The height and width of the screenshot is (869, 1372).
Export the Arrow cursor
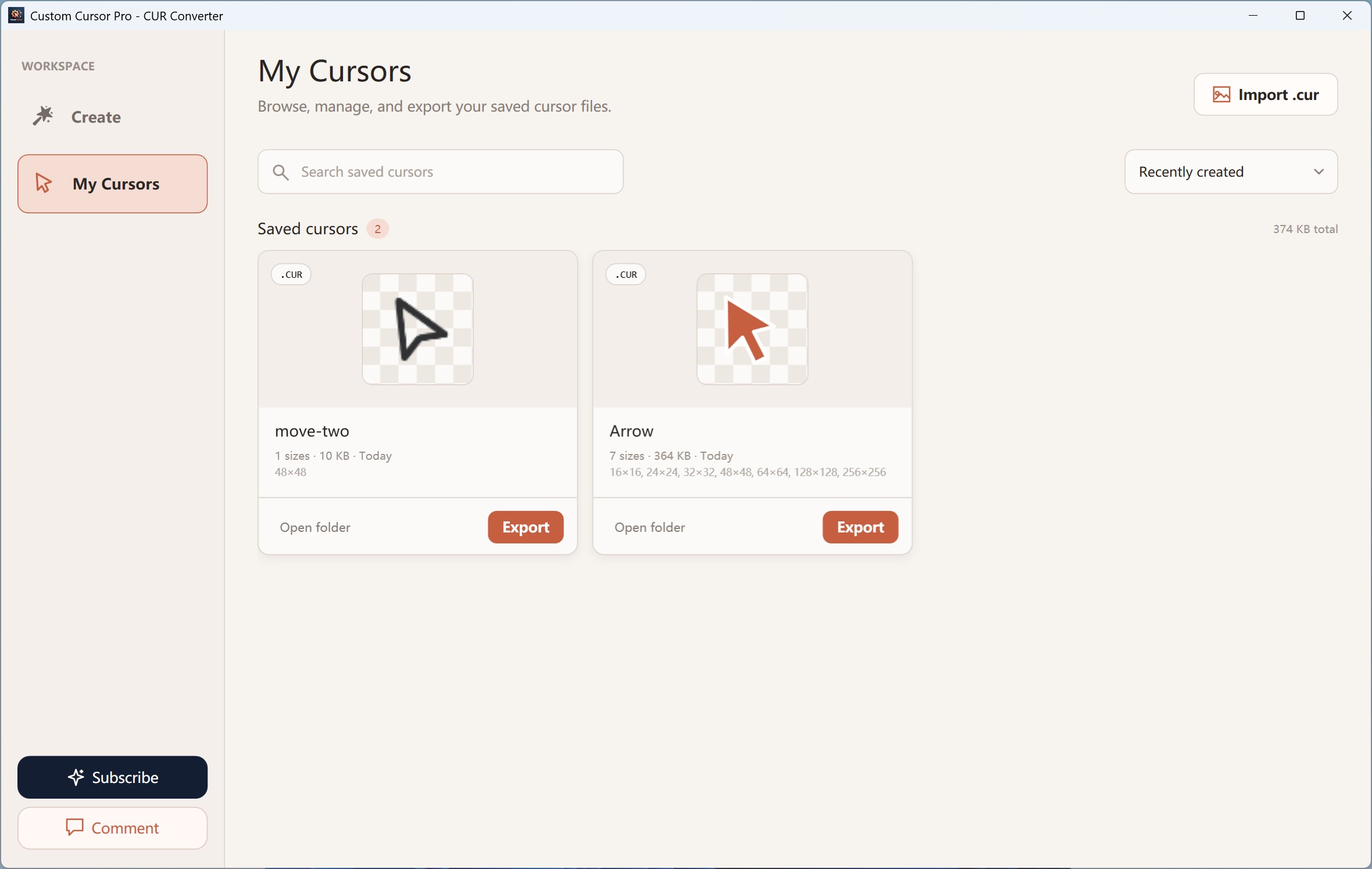[860, 527]
